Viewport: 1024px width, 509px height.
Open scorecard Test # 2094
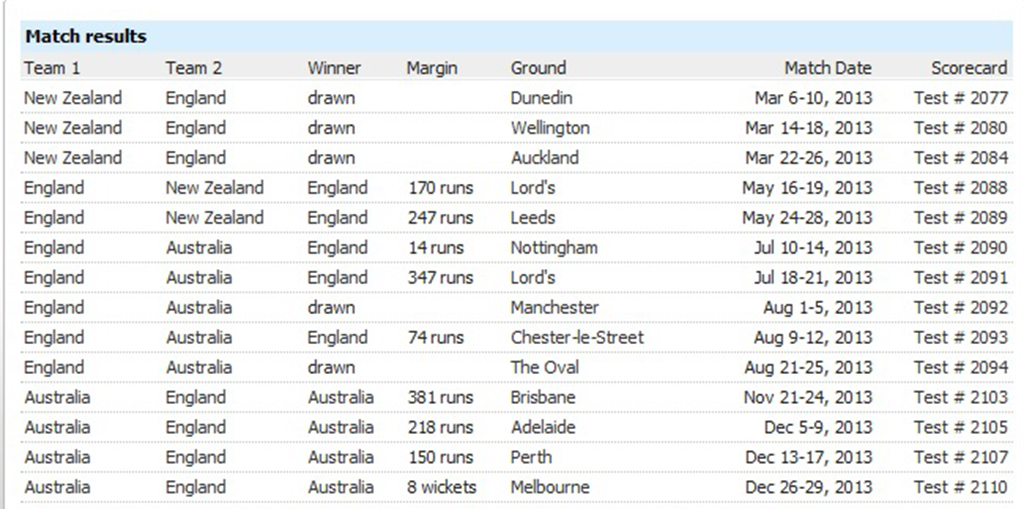(961, 367)
